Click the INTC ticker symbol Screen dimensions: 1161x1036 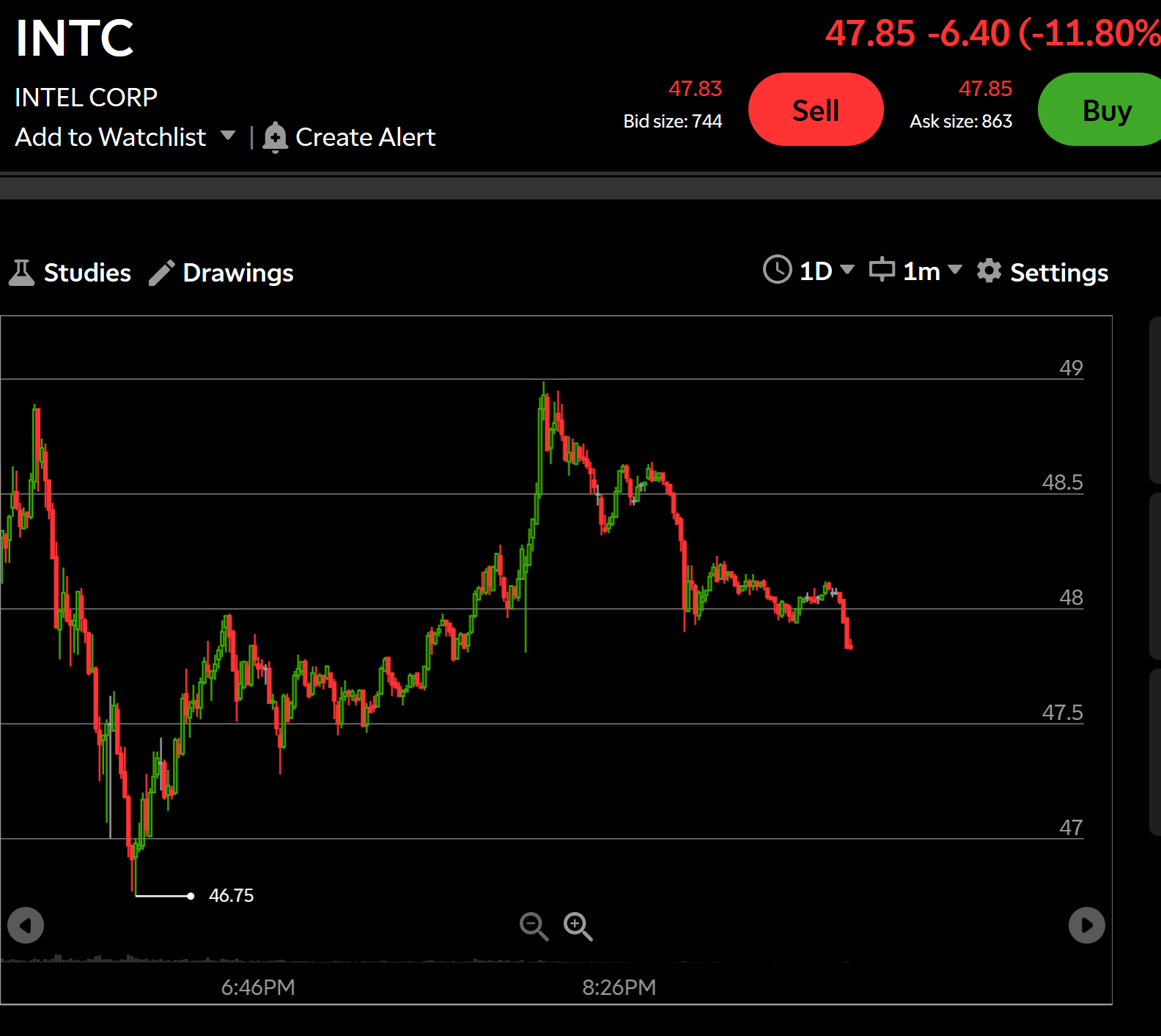(x=75, y=38)
